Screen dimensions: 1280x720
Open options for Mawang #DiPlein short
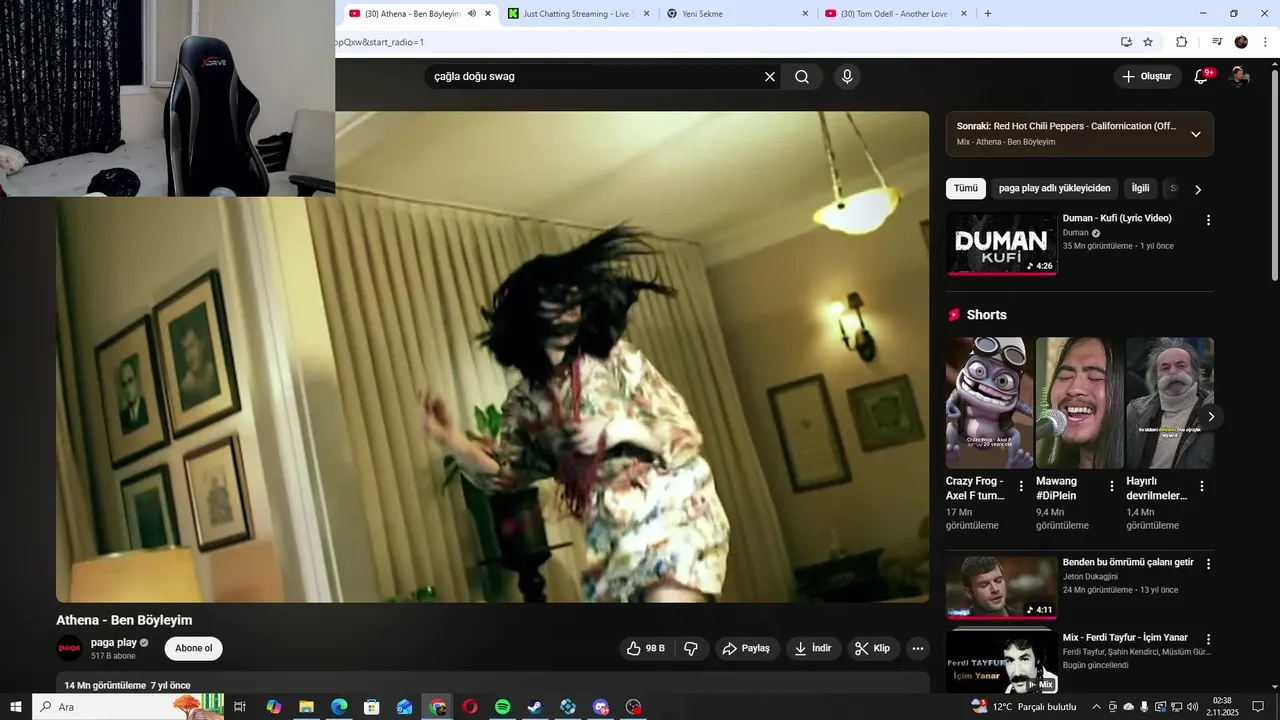(x=1111, y=486)
